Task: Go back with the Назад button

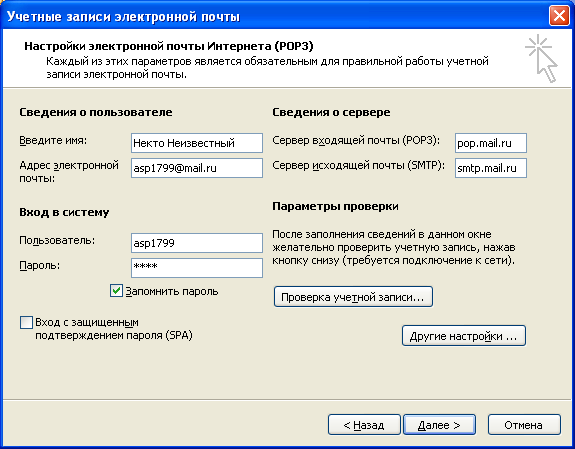Action: [x=364, y=425]
